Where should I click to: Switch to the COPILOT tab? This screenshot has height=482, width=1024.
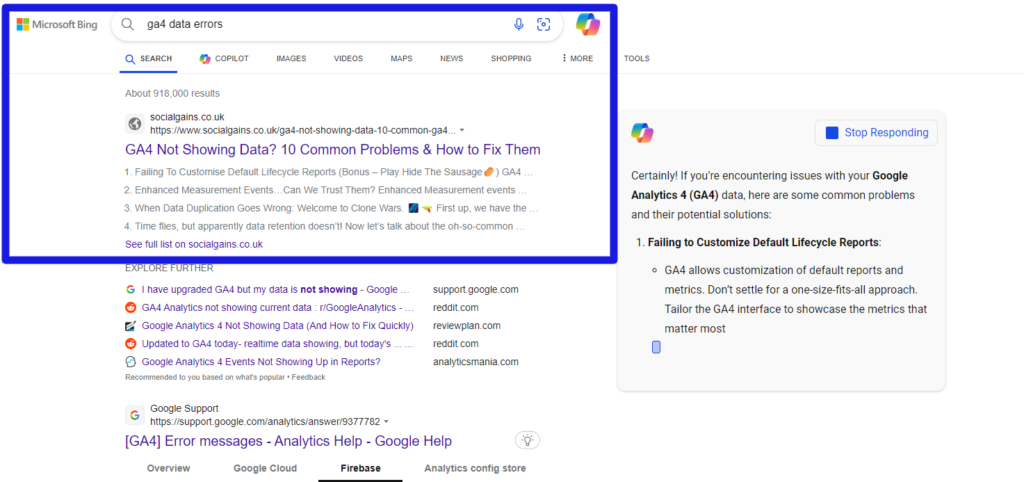224,58
